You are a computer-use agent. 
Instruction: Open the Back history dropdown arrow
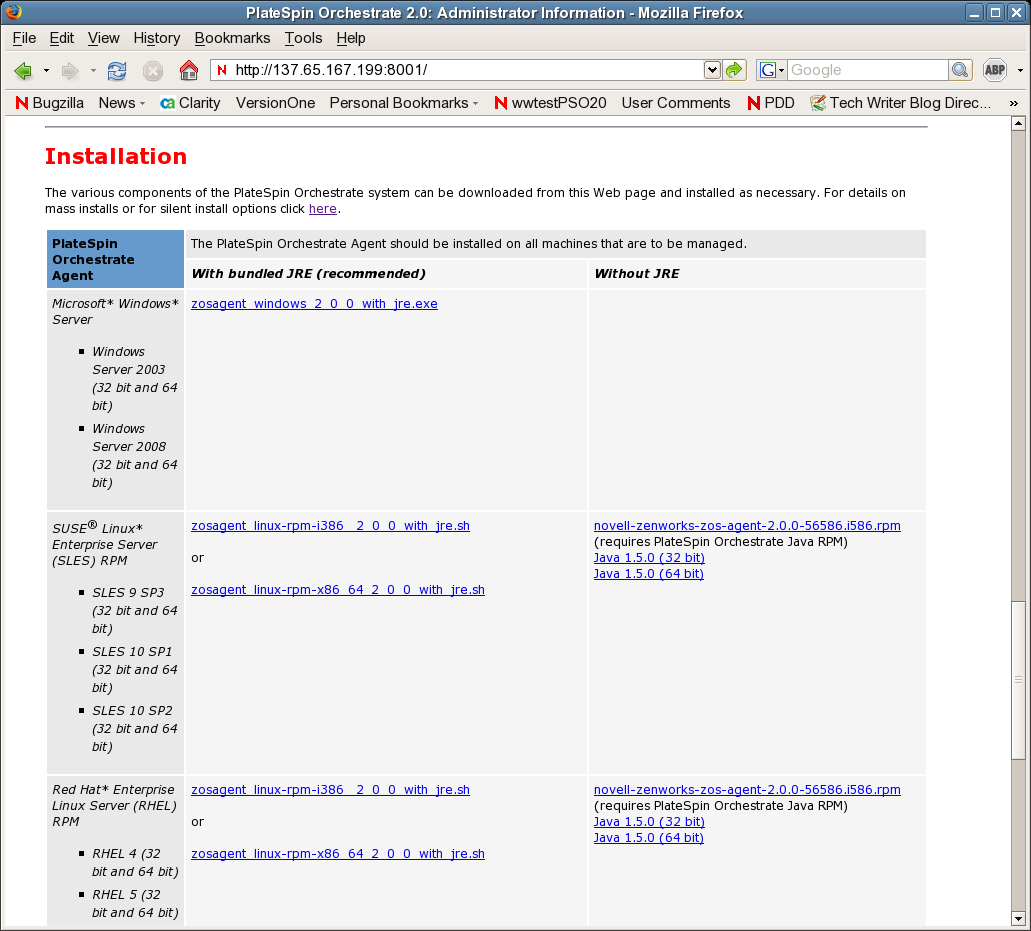tap(46, 70)
